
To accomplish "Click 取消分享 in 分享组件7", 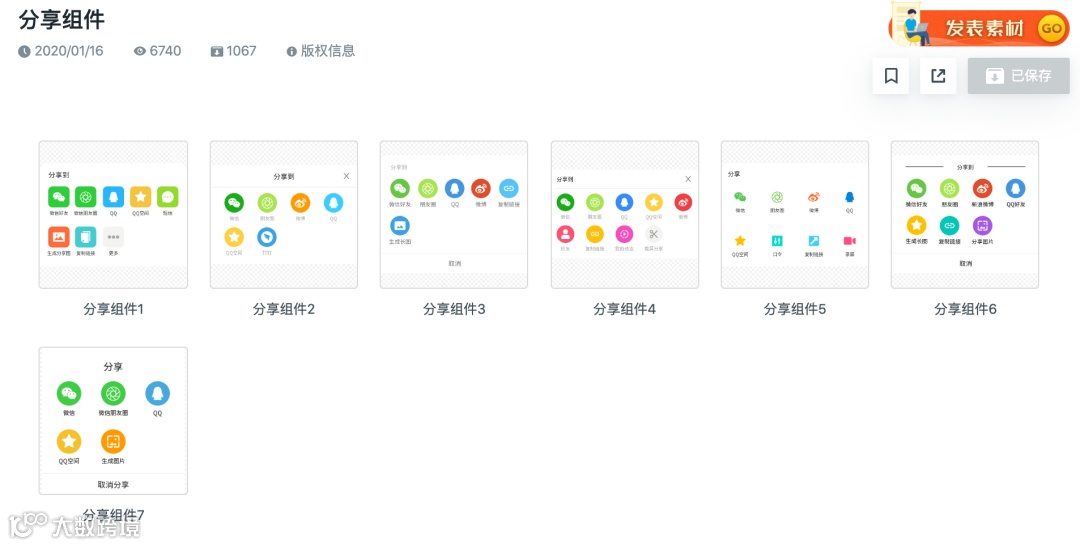I will pos(113,485).
